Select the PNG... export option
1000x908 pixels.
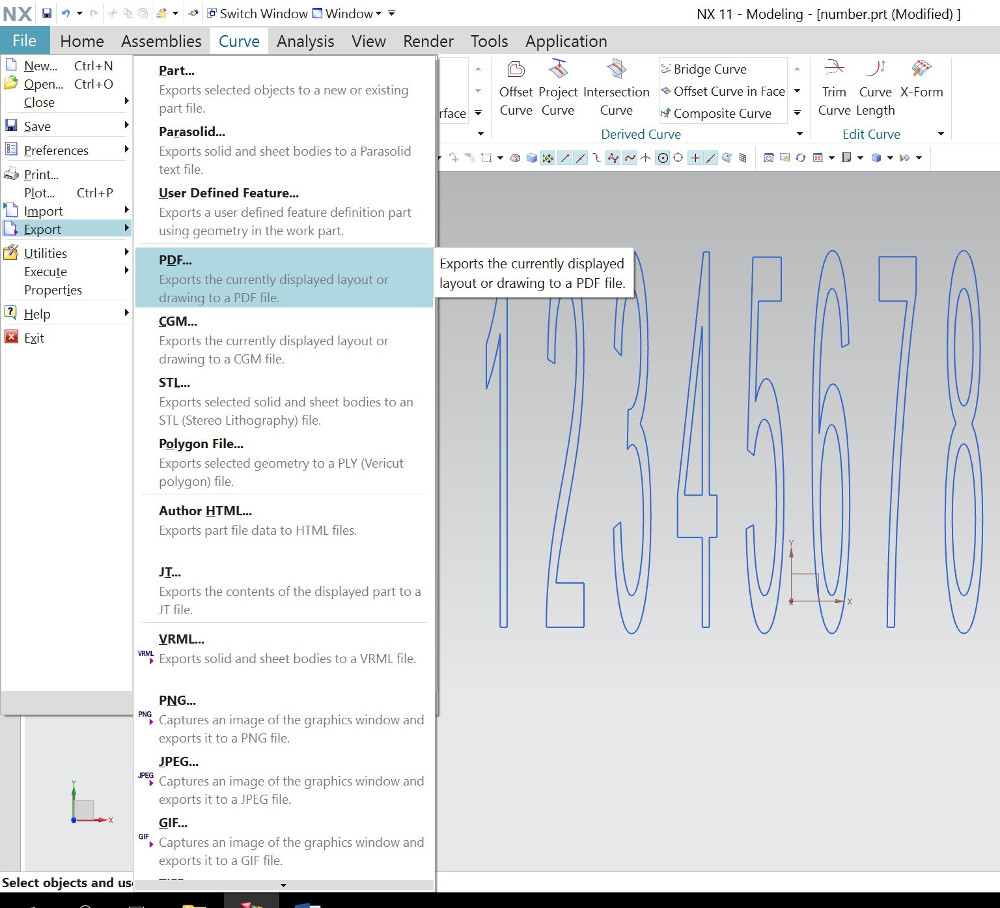[x=284, y=719]
